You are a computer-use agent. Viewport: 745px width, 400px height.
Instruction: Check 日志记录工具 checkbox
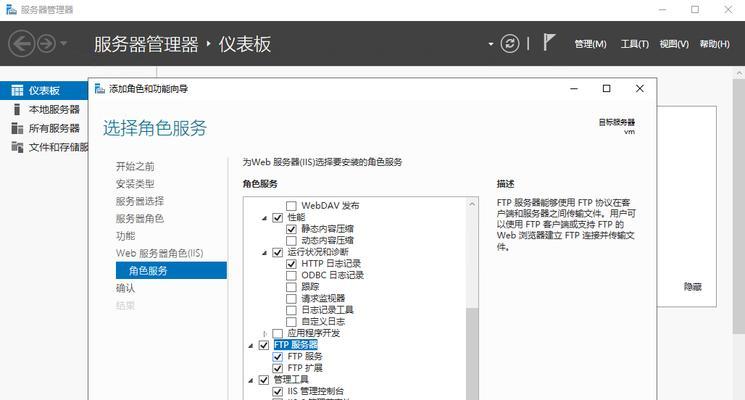point(291,310)
